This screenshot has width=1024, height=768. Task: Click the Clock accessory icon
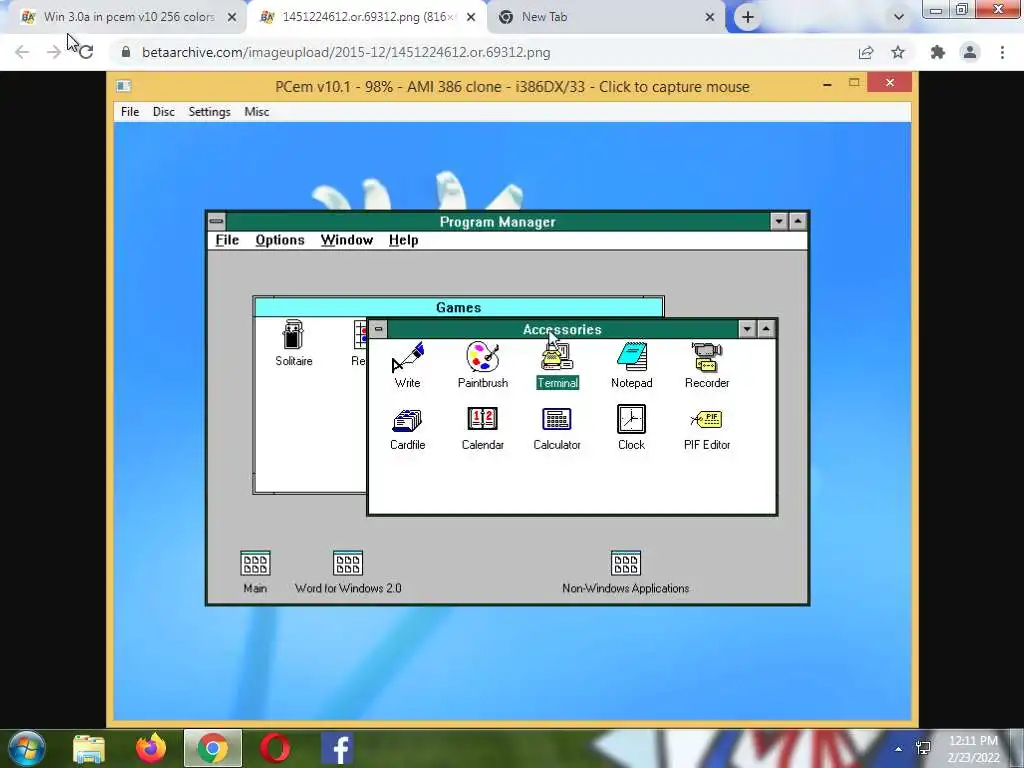[x=632, y=428]
